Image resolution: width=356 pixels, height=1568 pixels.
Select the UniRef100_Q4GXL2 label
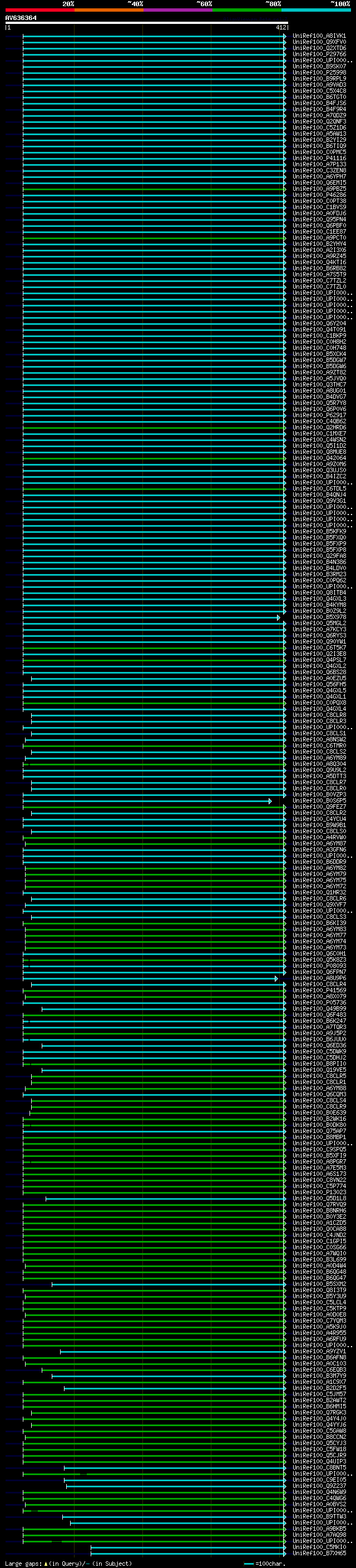pyautogui.click(x=319, y=666)
